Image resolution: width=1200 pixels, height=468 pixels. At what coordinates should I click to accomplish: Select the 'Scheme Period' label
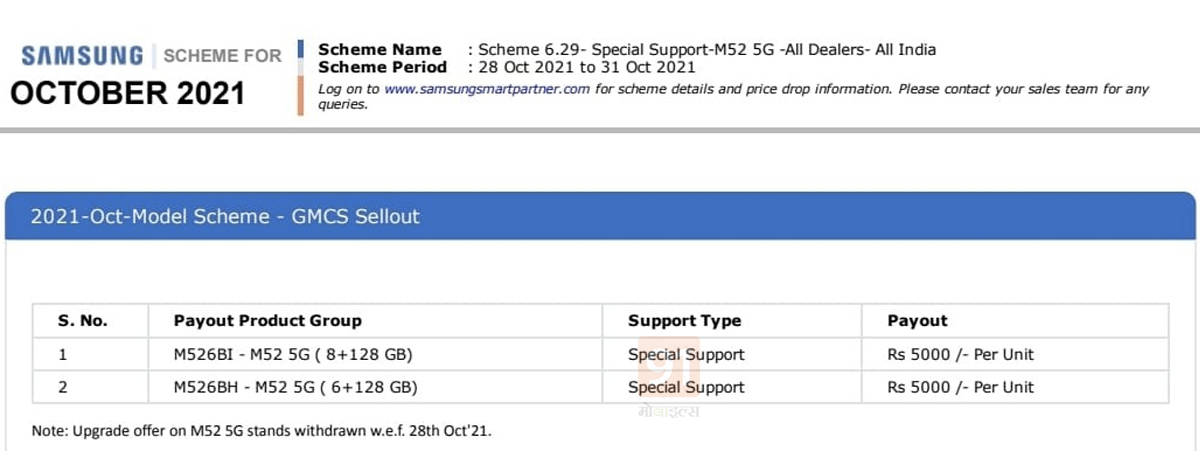tap(382, 67)
